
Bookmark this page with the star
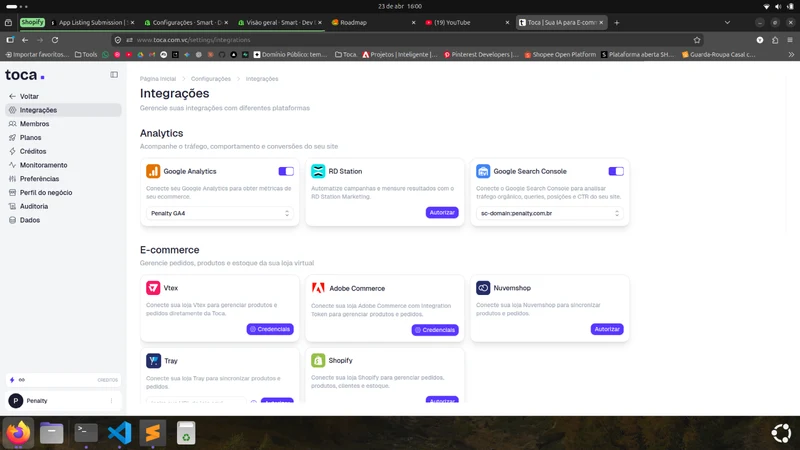point(697,40)
